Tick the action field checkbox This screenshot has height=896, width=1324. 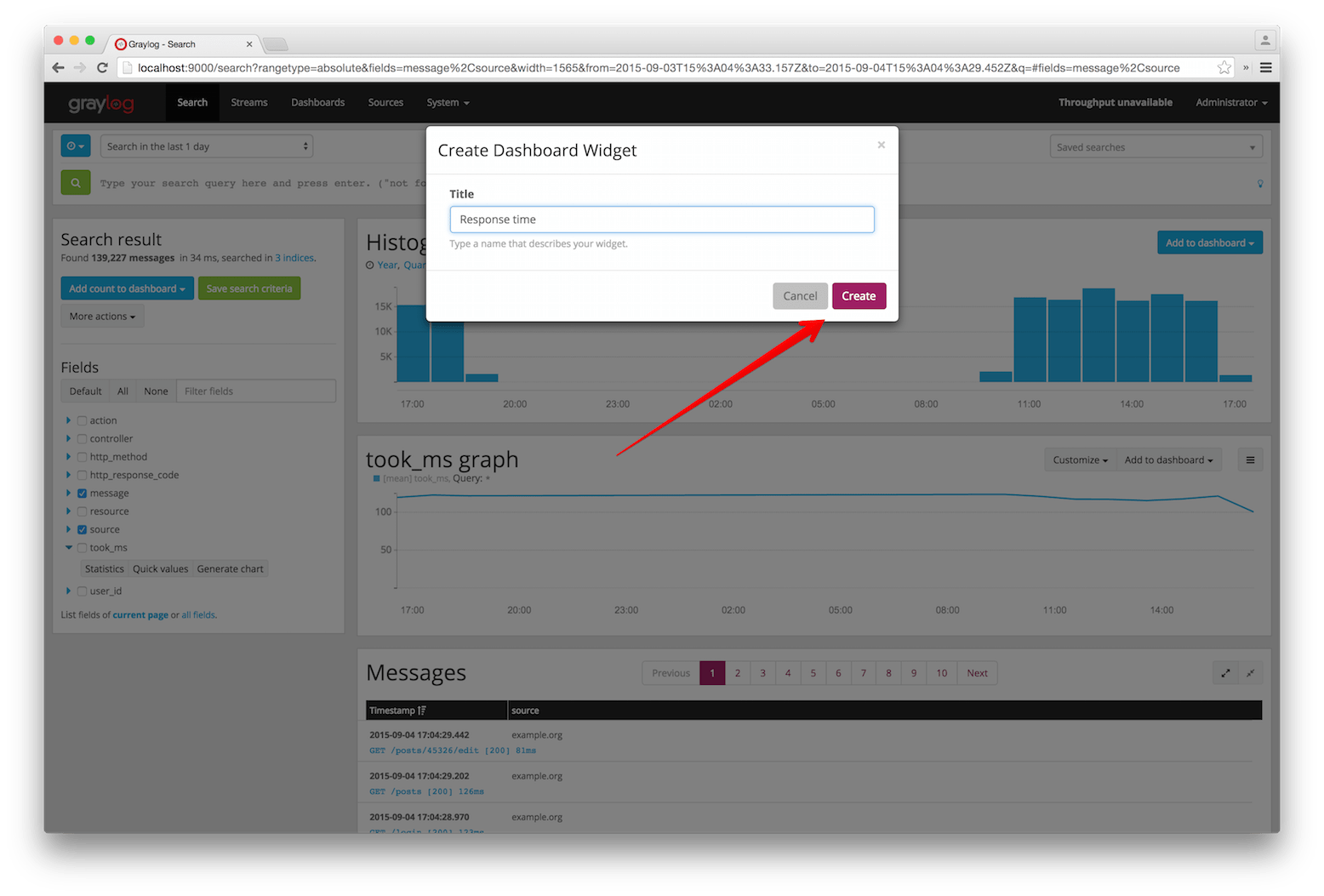83,420
